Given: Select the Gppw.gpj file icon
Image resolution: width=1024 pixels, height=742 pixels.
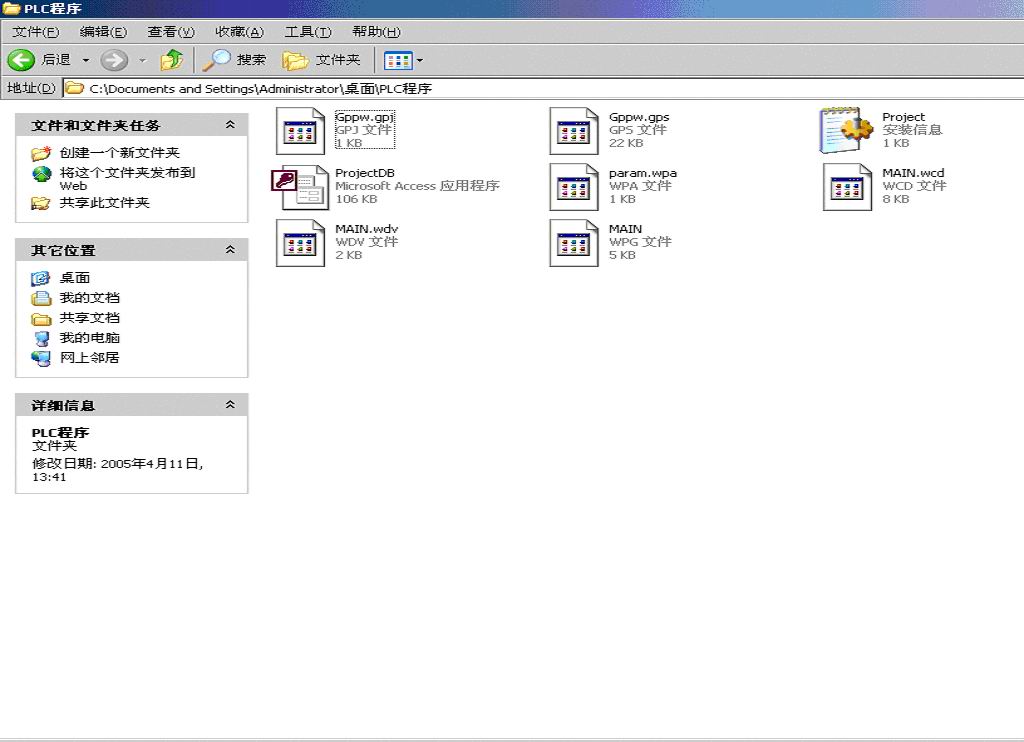Looking at the screenshot, I should [300, 131].
